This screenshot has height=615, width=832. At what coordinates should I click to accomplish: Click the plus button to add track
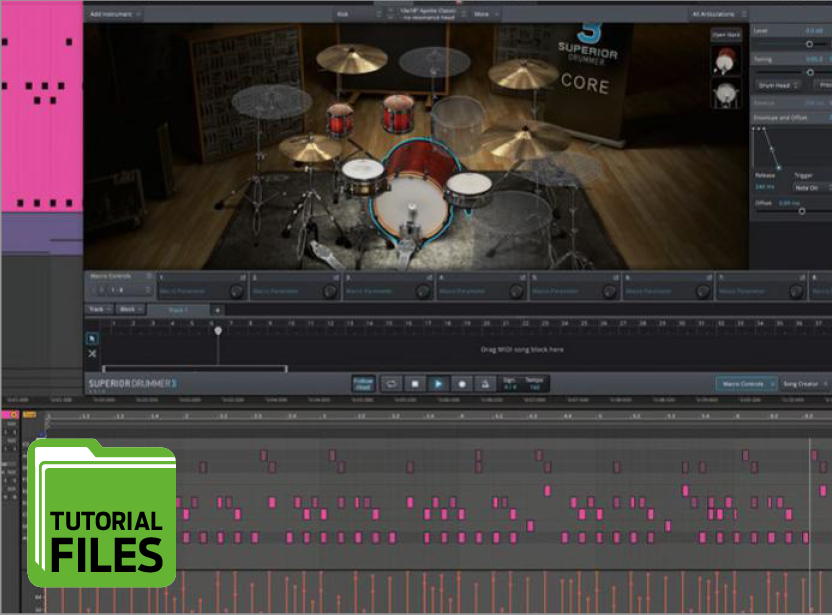pos(218,310)
